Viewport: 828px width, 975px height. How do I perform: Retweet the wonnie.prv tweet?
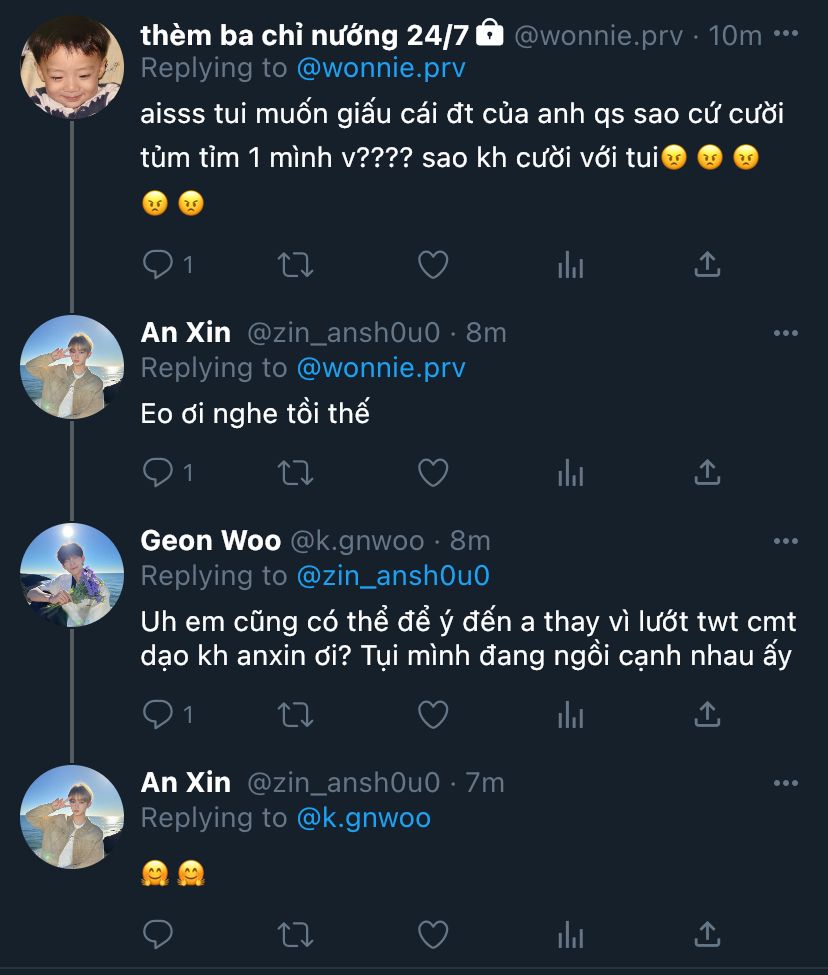click(295, 264)
